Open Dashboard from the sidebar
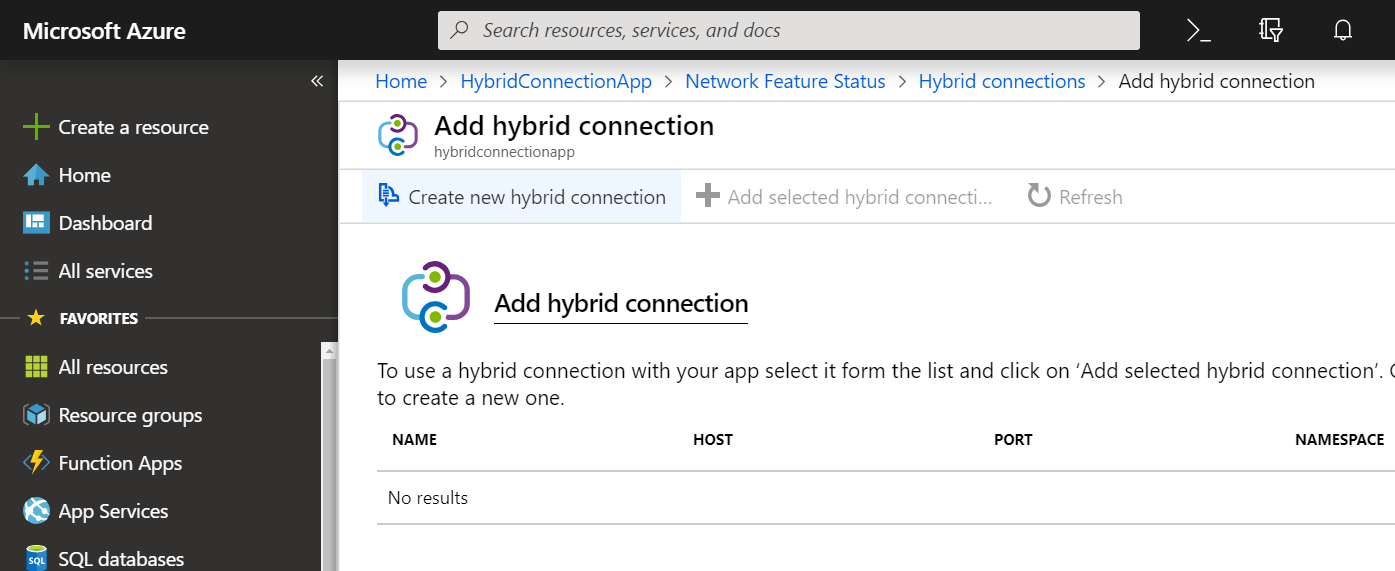The height and width of the screenshot is (571, 1395). click(x=105, y=223)
